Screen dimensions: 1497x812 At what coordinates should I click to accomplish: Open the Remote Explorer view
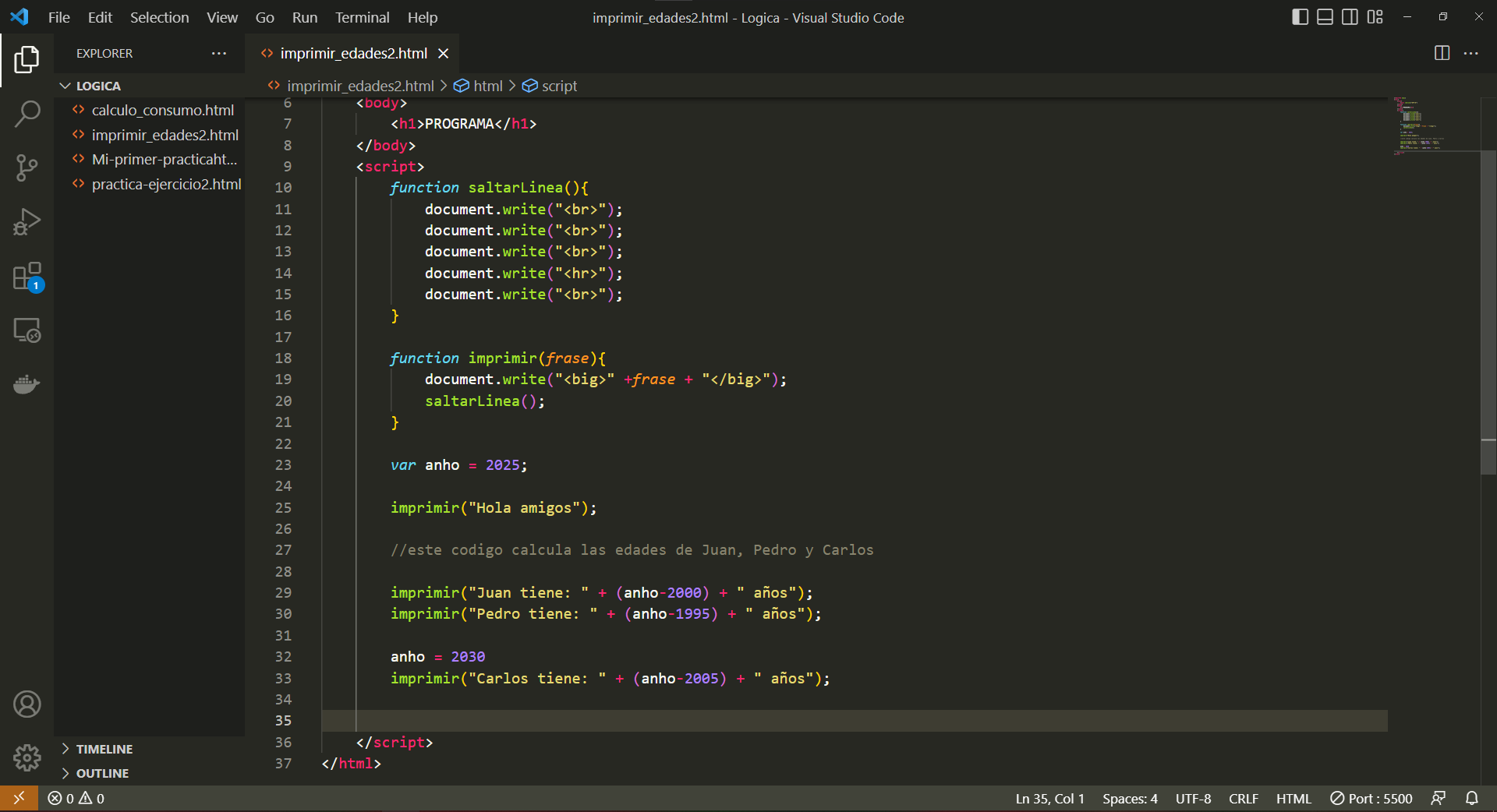pos(27,330)
